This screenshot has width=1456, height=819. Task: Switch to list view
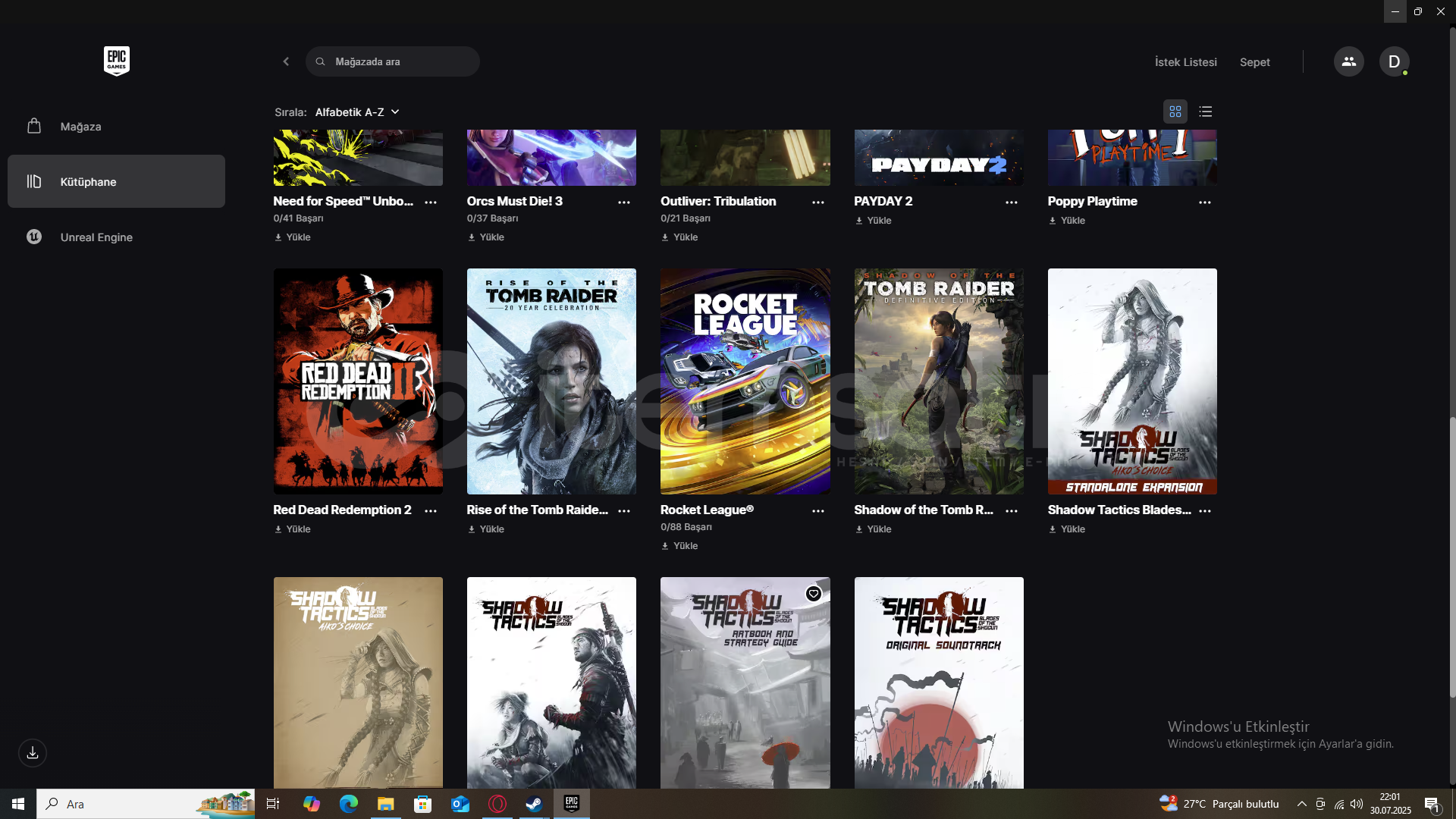tap(1205, 111)
